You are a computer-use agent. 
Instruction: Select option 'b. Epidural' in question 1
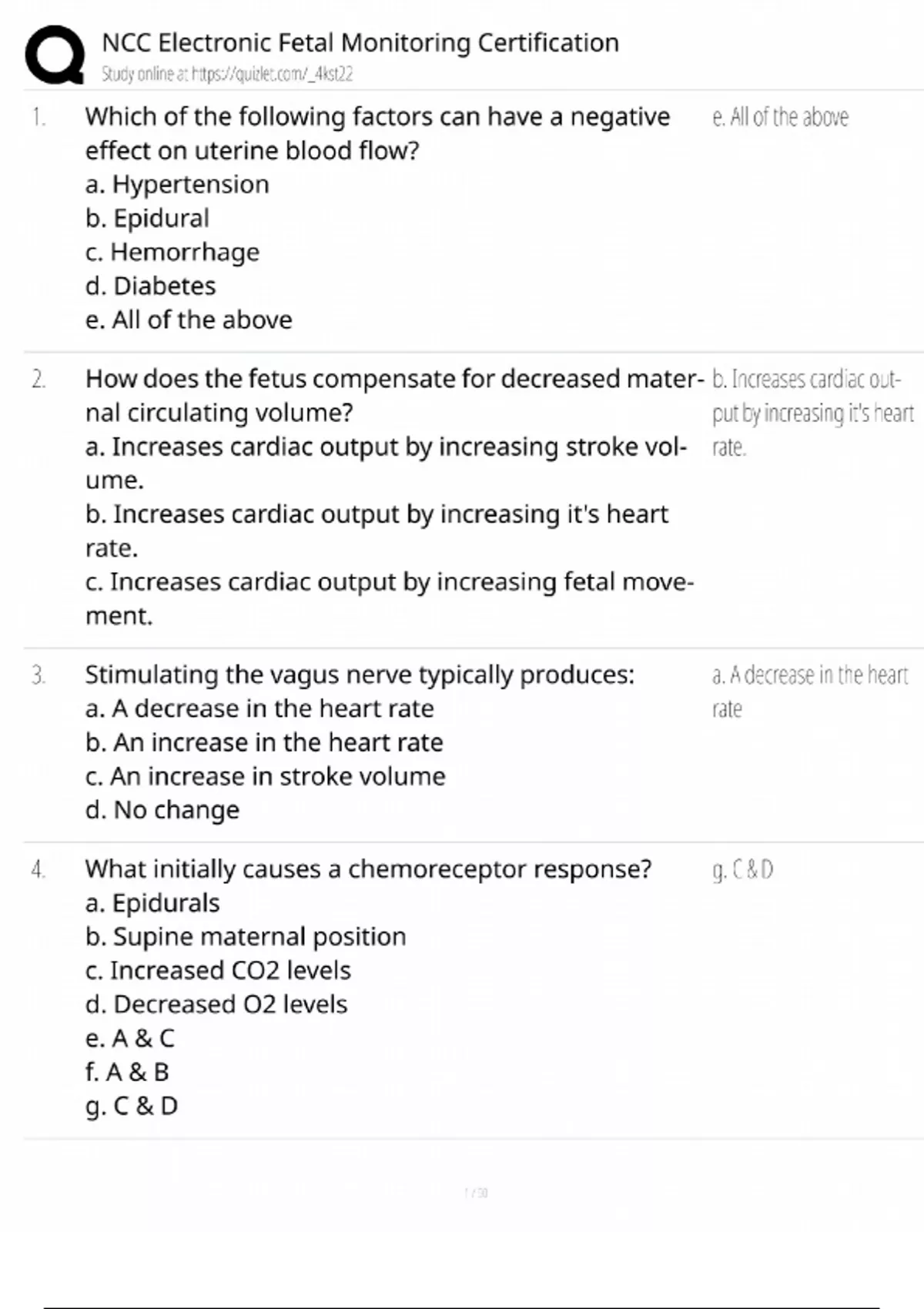pos(147,218)
